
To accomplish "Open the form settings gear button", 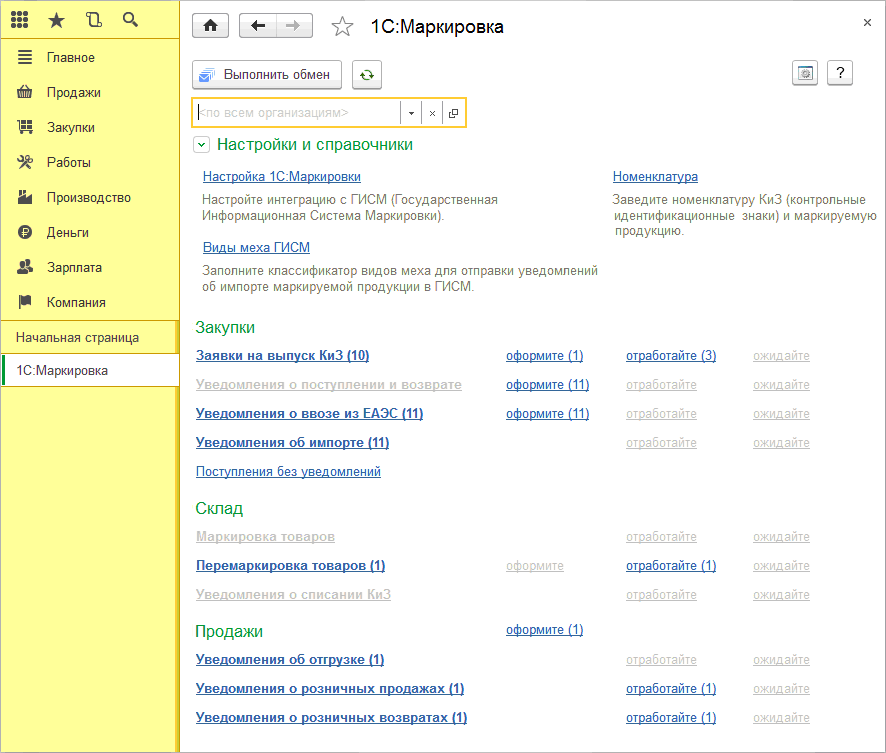I will 805,73.
